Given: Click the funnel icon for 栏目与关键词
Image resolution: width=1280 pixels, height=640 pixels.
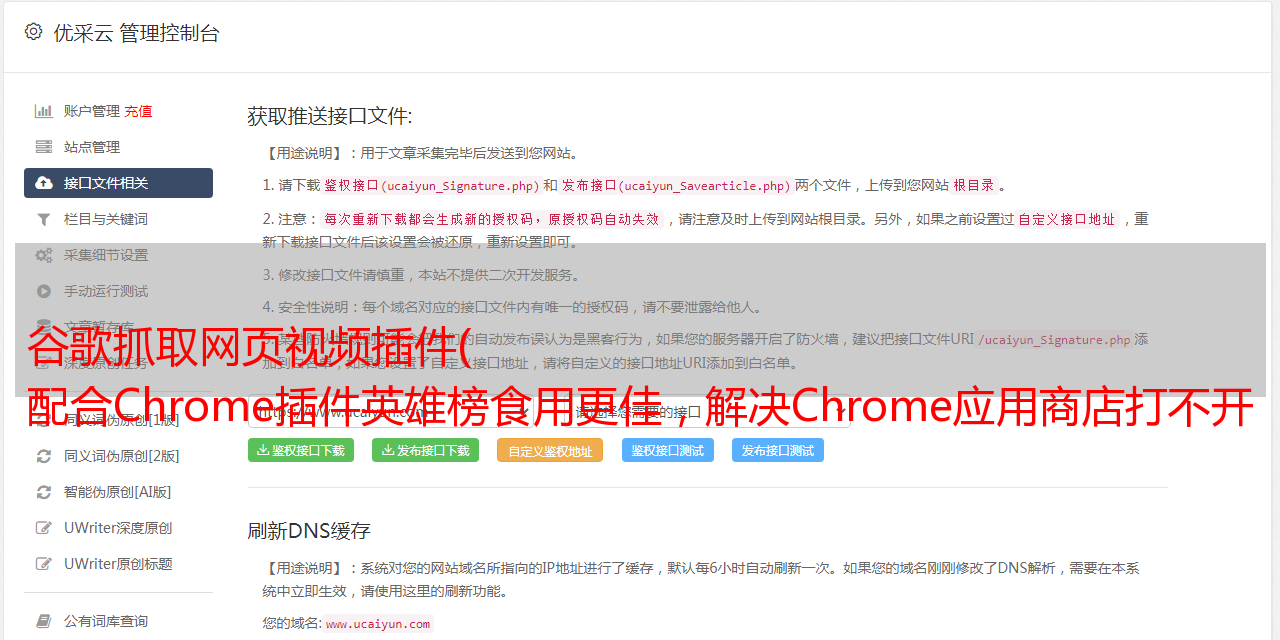Looking at the screenshot, I should click(x=44, y=219).
